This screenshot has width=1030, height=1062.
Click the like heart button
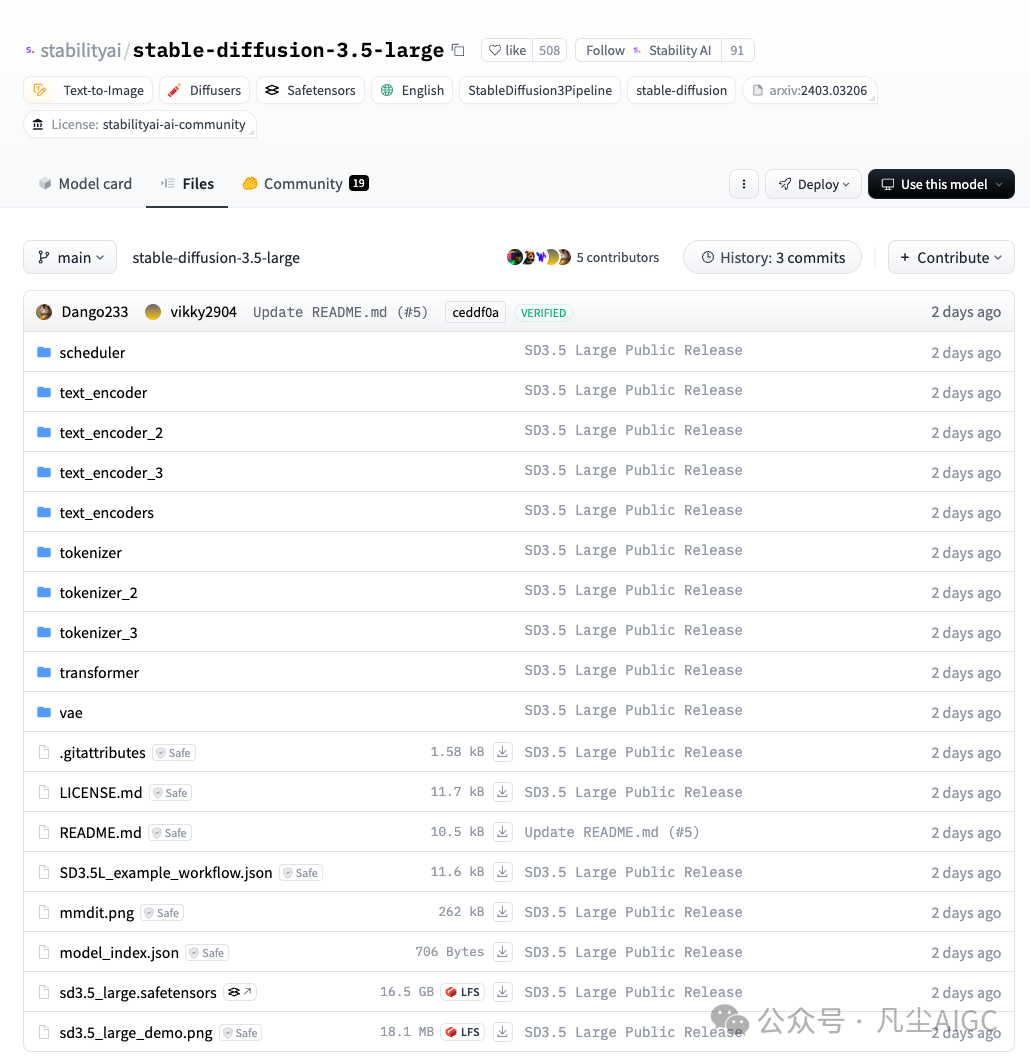[x=507, y=50]
